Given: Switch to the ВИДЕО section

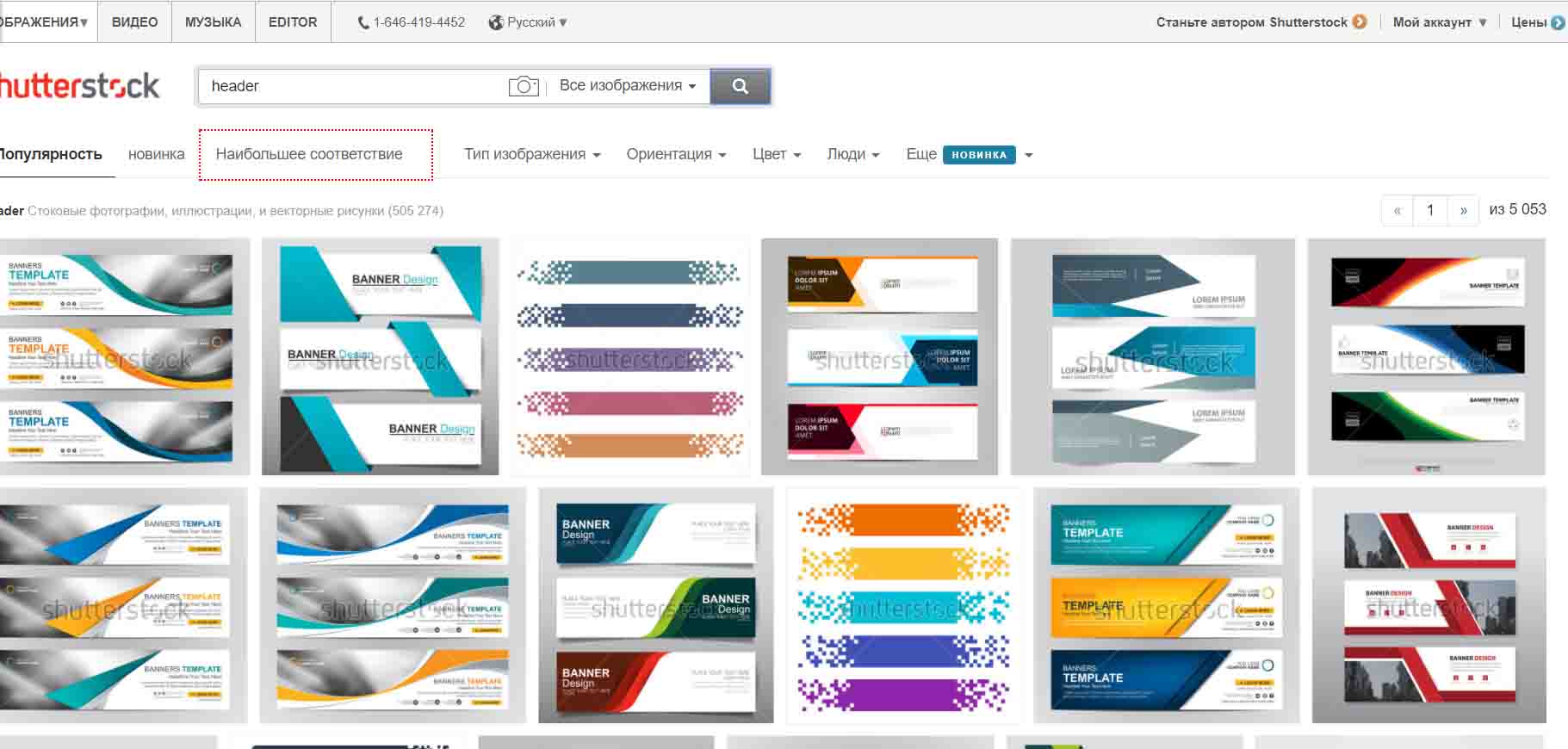Looking at the screenshot, I should click(134, 22).
